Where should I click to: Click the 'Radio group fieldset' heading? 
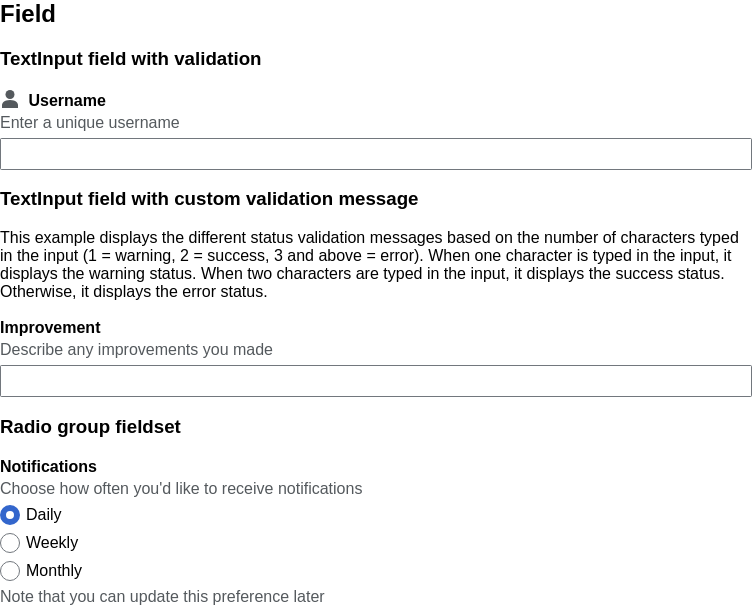coord(90,427)
